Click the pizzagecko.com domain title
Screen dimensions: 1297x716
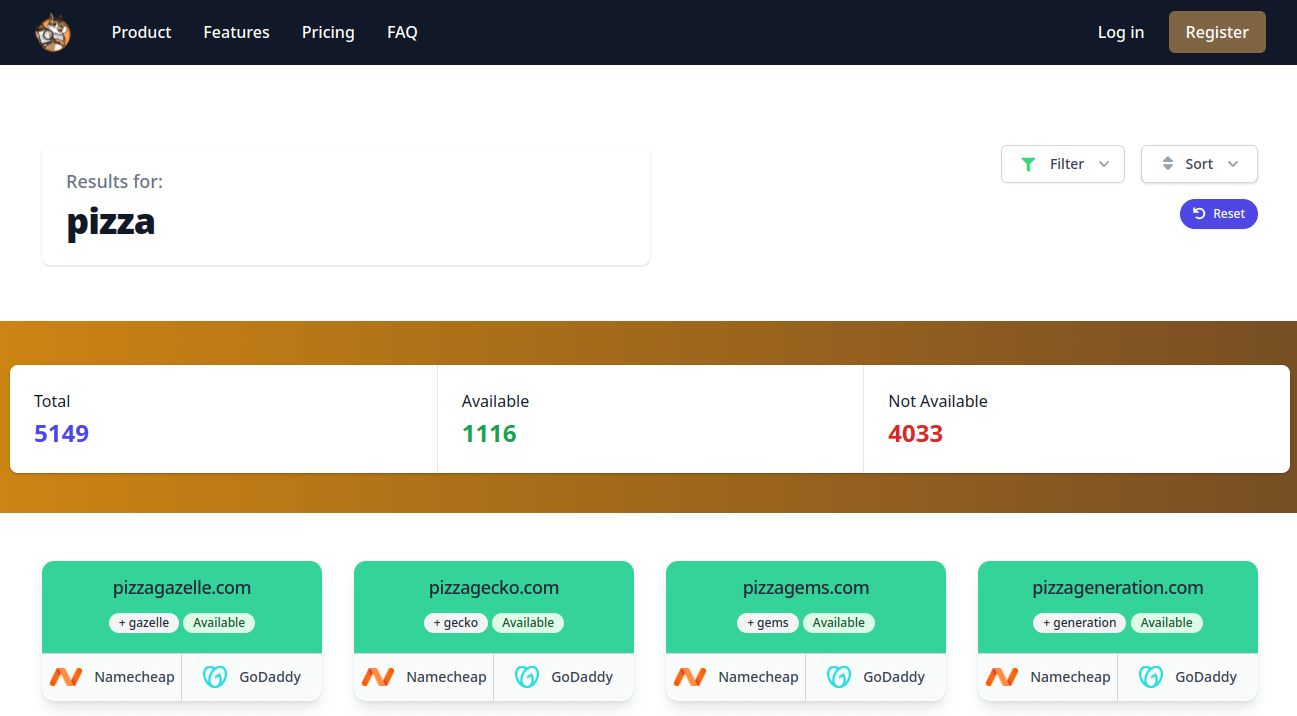(494, 588)
